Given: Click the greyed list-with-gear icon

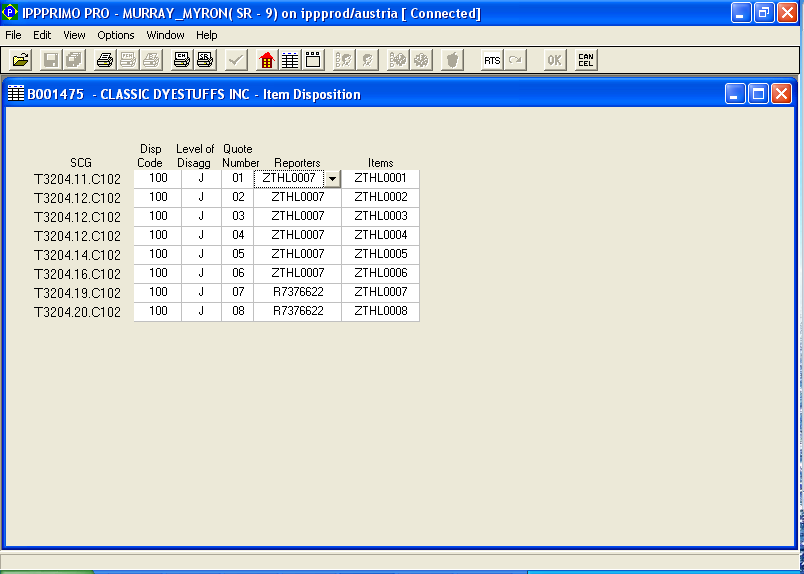Looking at the screenshot, I should pyautogui.click(x=398, y=61).
